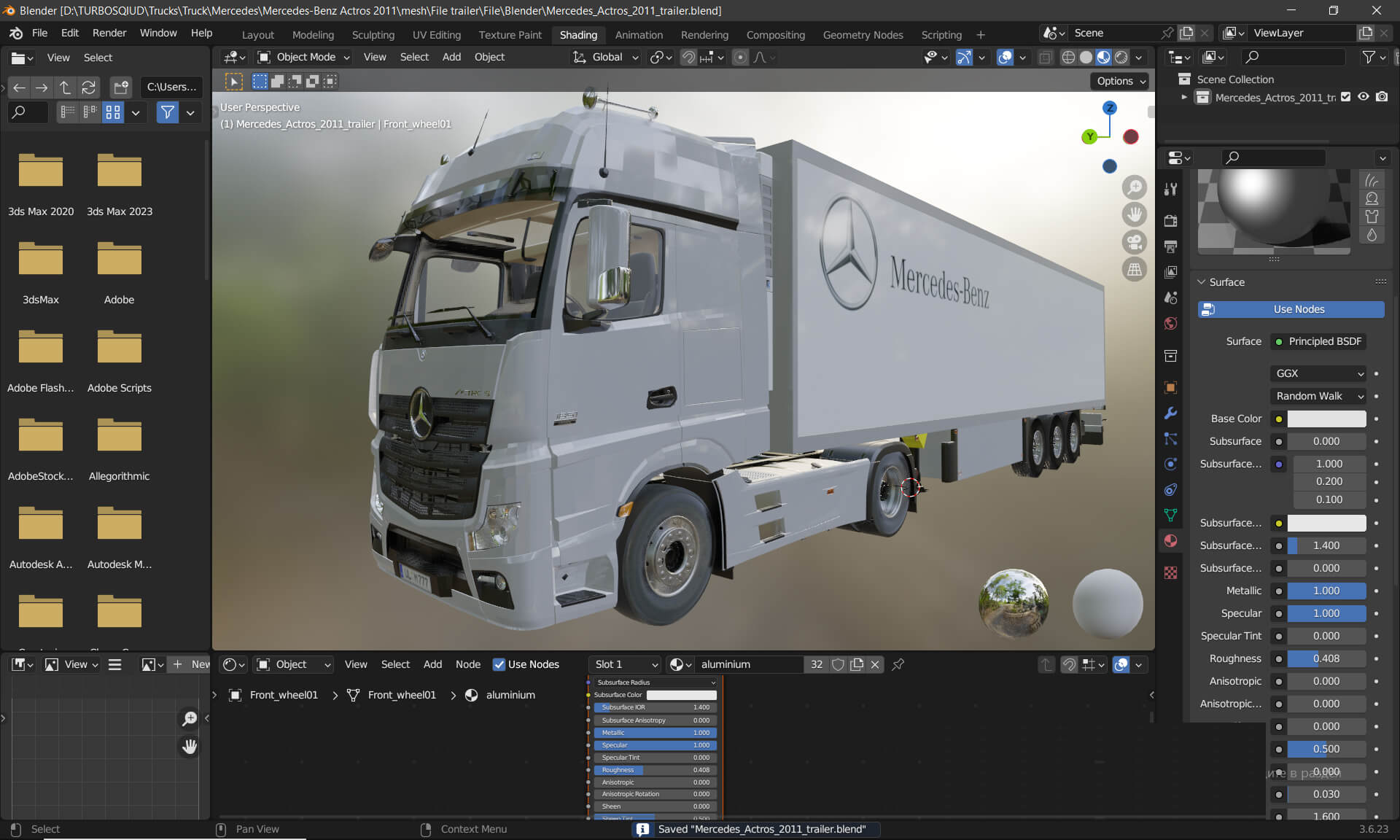Toggle viewport overlays button
This screenshot has width=1400, height=840.
point(1005,57)
